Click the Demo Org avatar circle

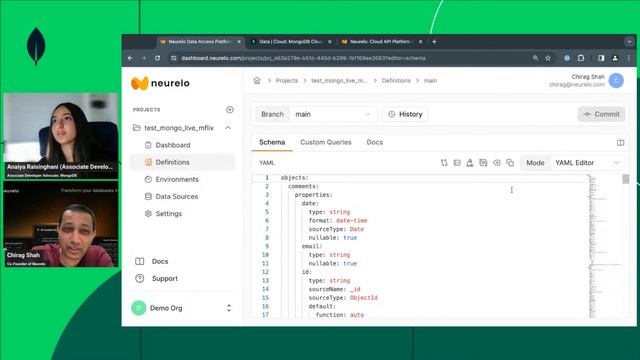pos(138,308)
